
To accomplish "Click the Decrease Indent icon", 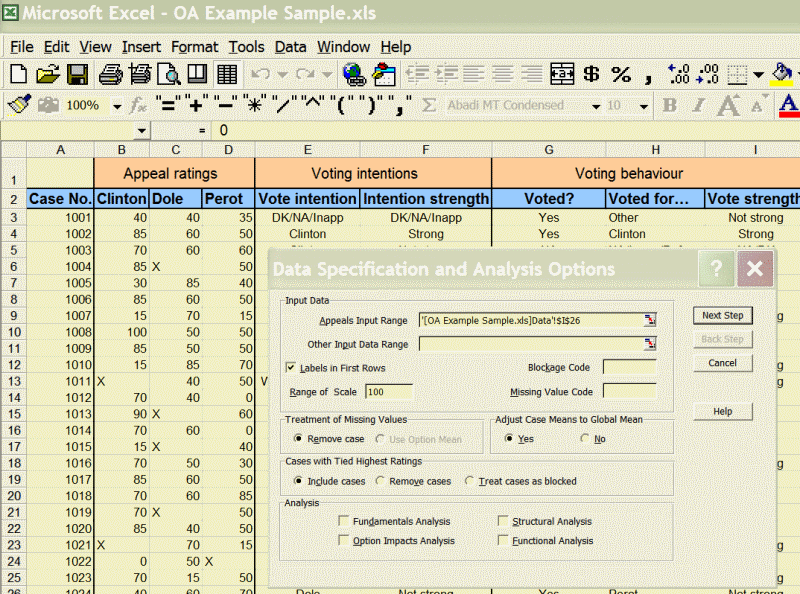I will point(417,75).
